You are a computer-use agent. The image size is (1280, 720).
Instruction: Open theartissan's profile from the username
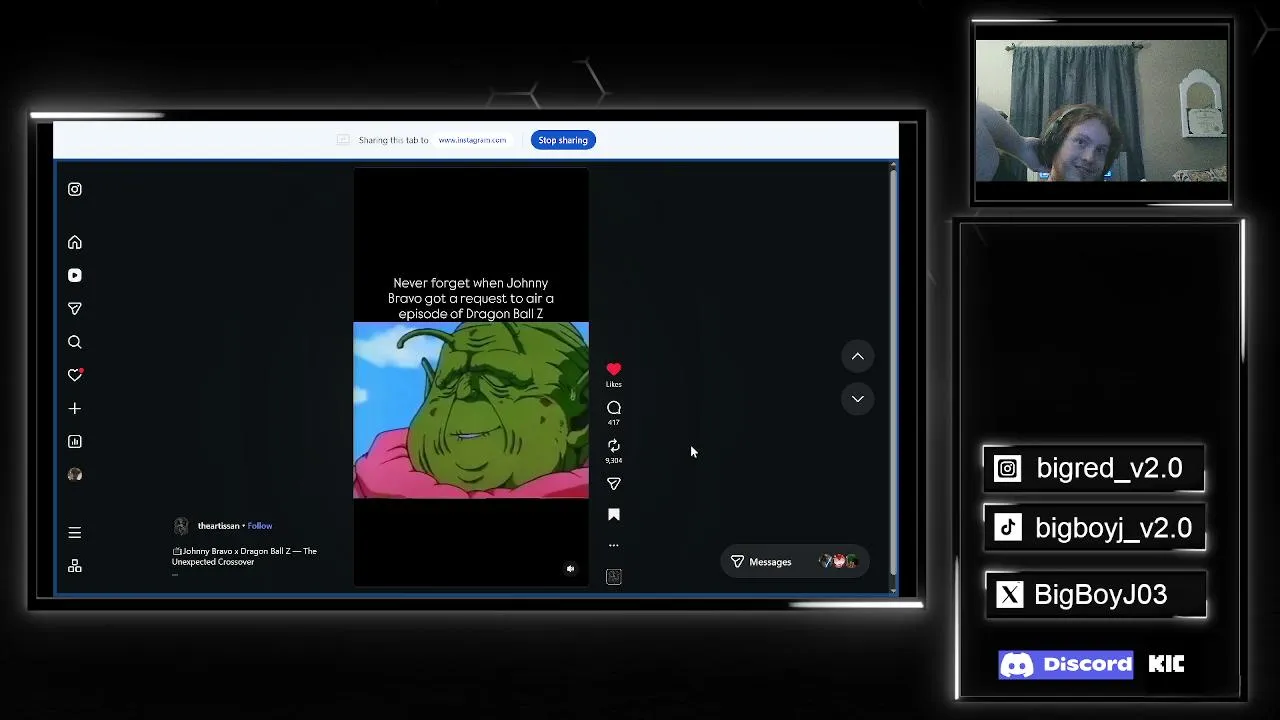[218, 526]
